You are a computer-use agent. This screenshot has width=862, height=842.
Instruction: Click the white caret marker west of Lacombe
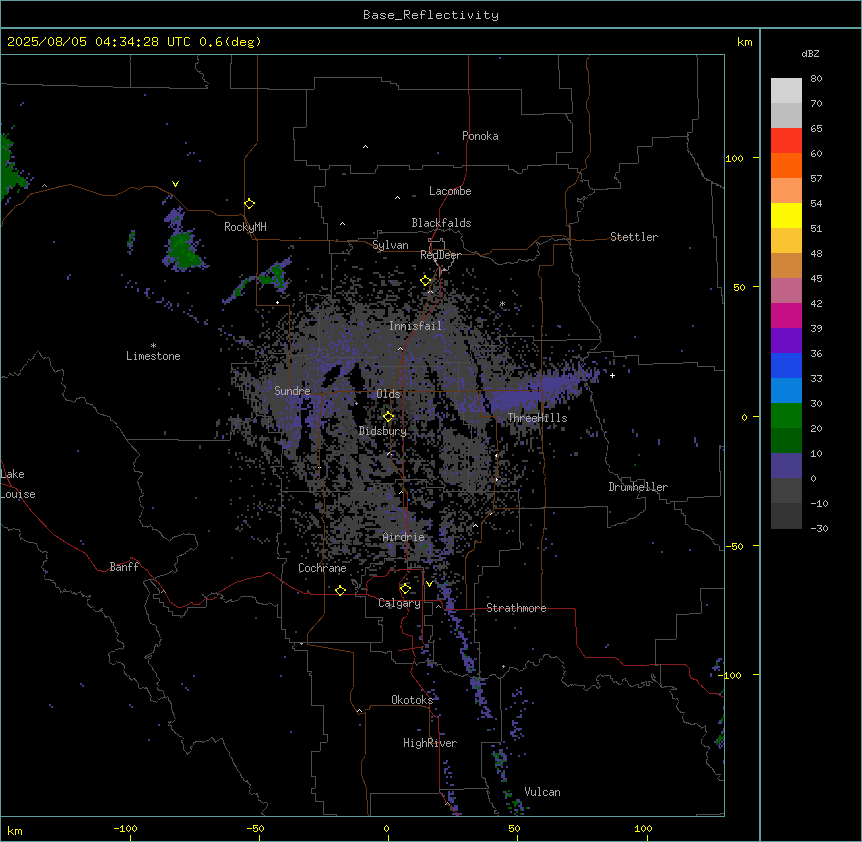click(397, 197)
